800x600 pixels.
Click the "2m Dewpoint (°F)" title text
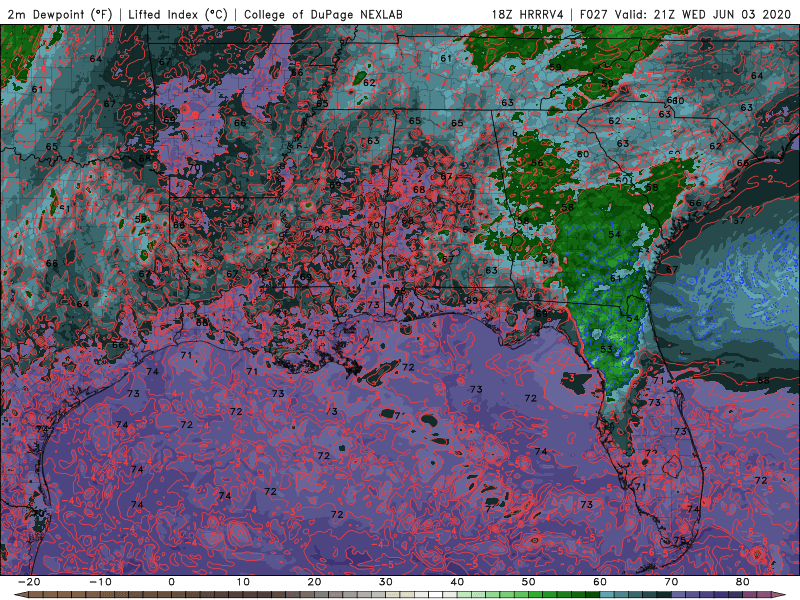59,14
